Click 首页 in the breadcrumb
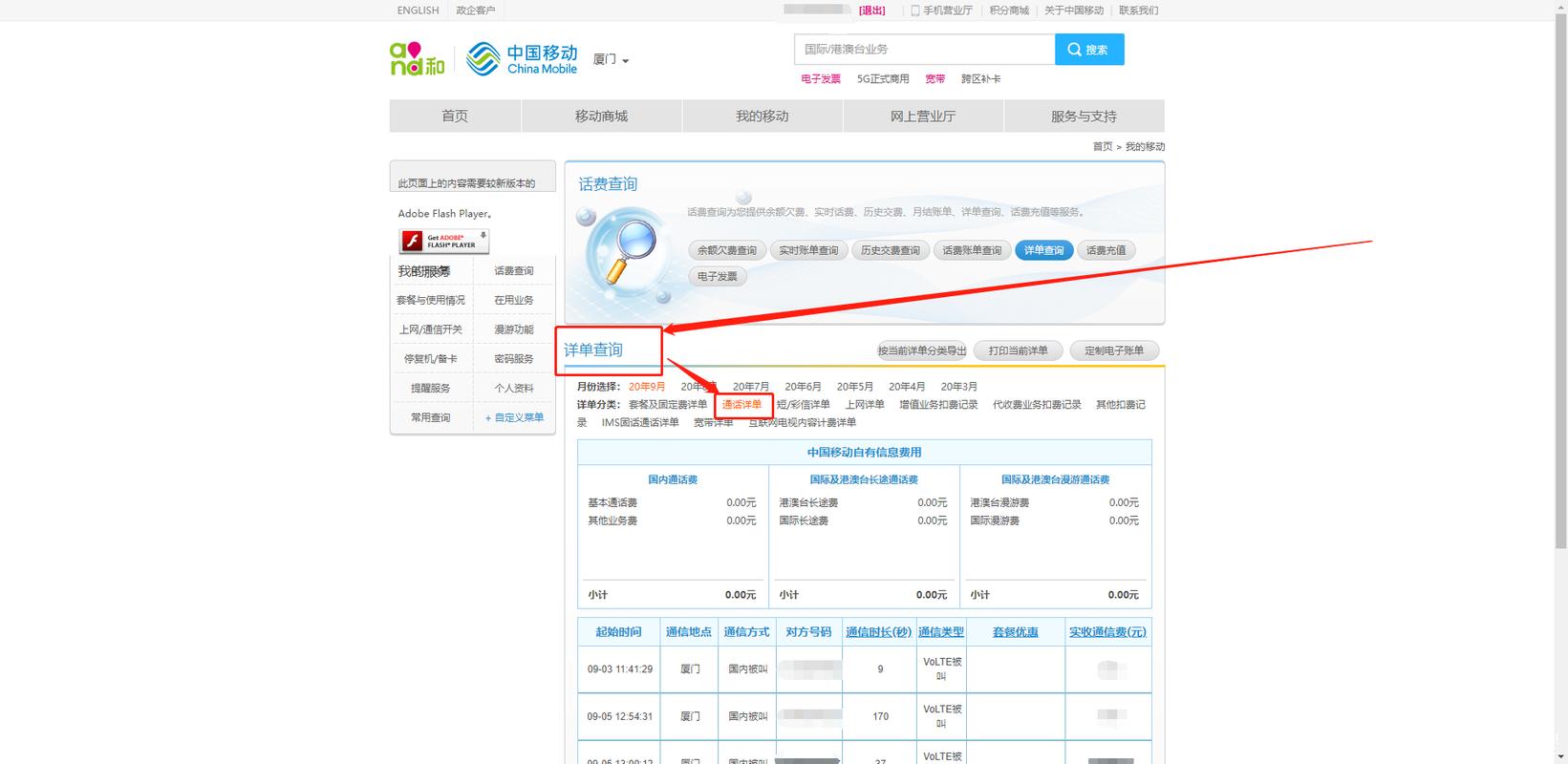1568x764 pixels. point(1103,146)
